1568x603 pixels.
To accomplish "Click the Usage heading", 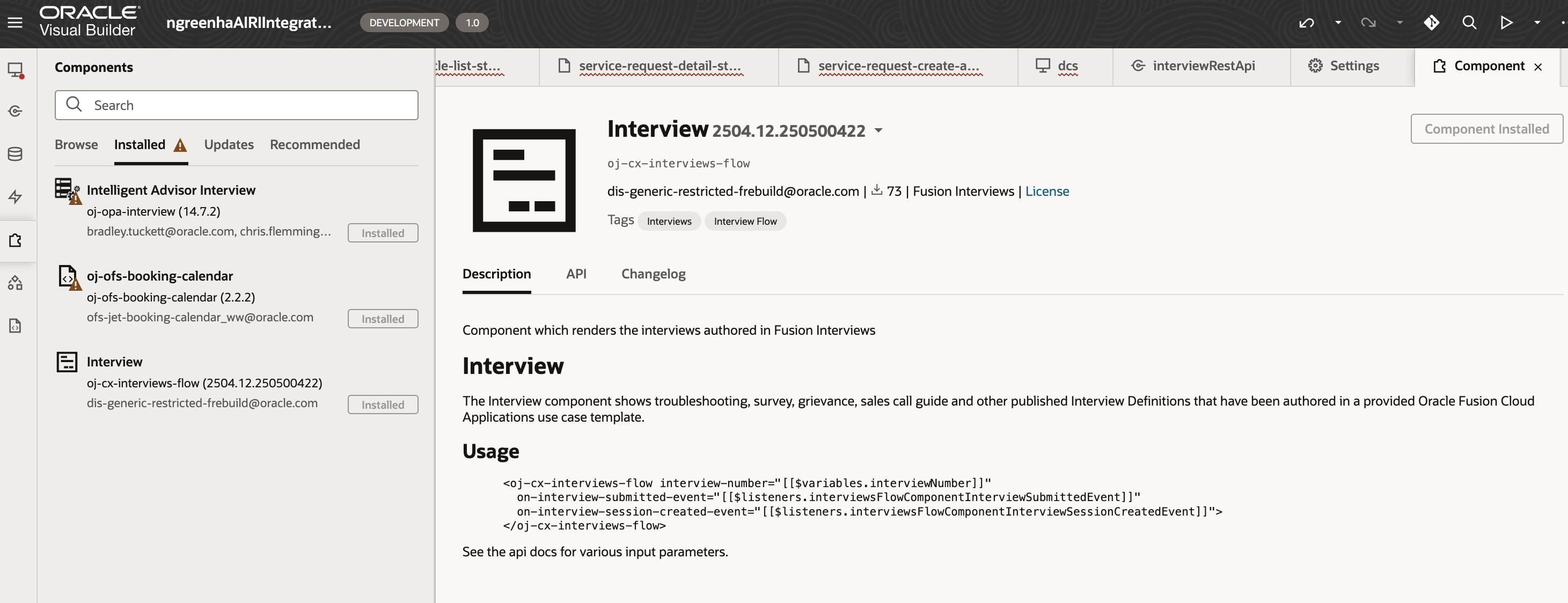I will (x=490, y=452).
